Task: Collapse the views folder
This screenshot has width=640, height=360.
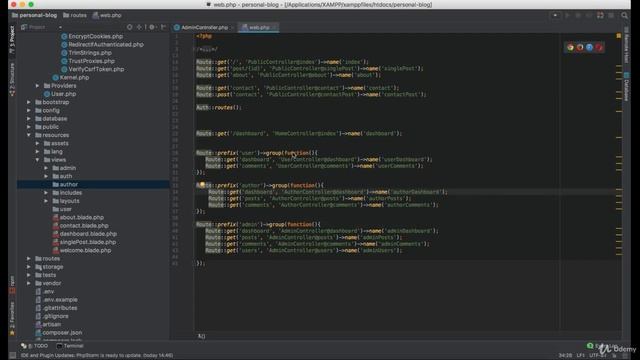Action: (37, 160)
